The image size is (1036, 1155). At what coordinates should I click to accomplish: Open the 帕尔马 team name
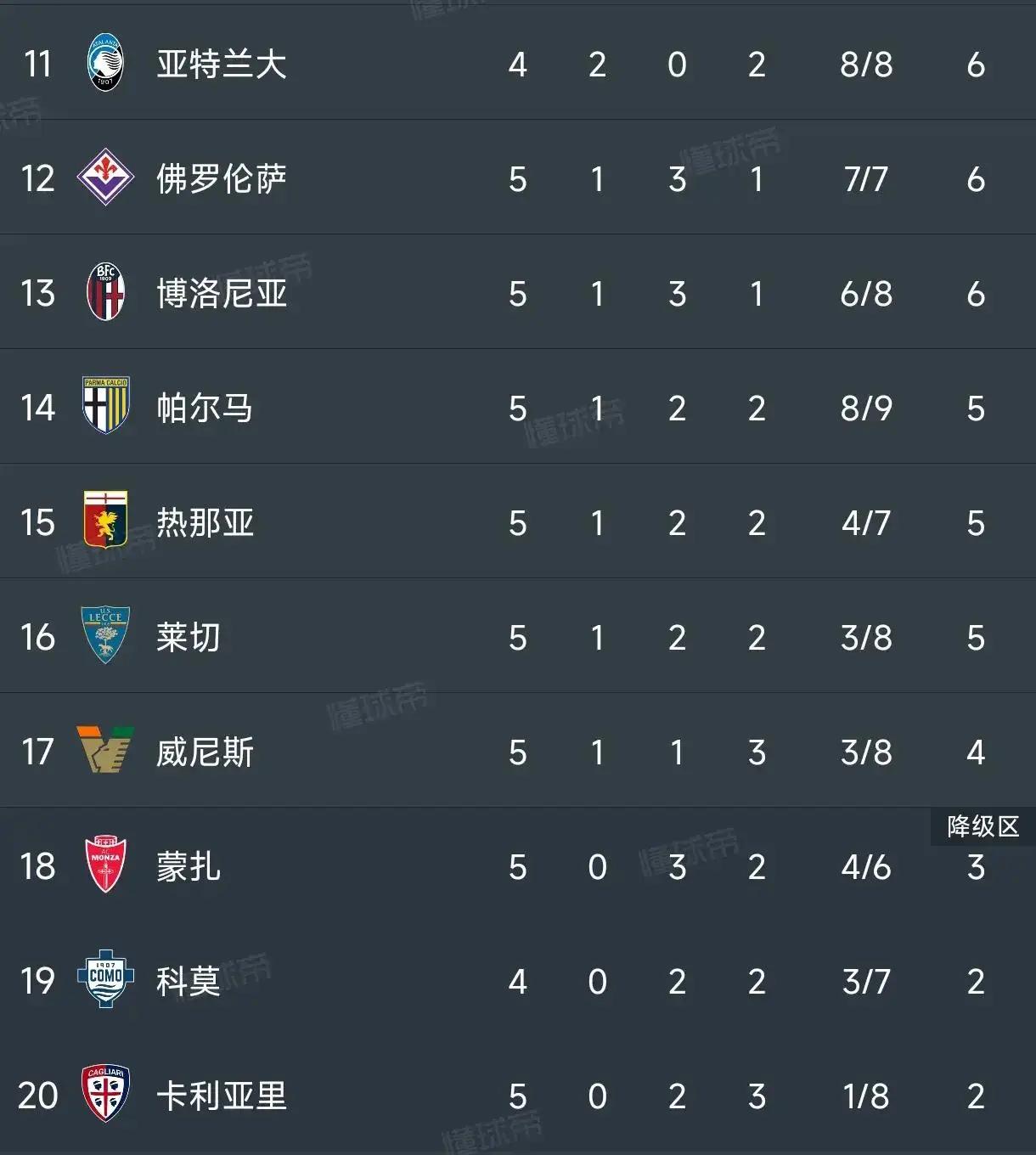click(x=205, y=408)
